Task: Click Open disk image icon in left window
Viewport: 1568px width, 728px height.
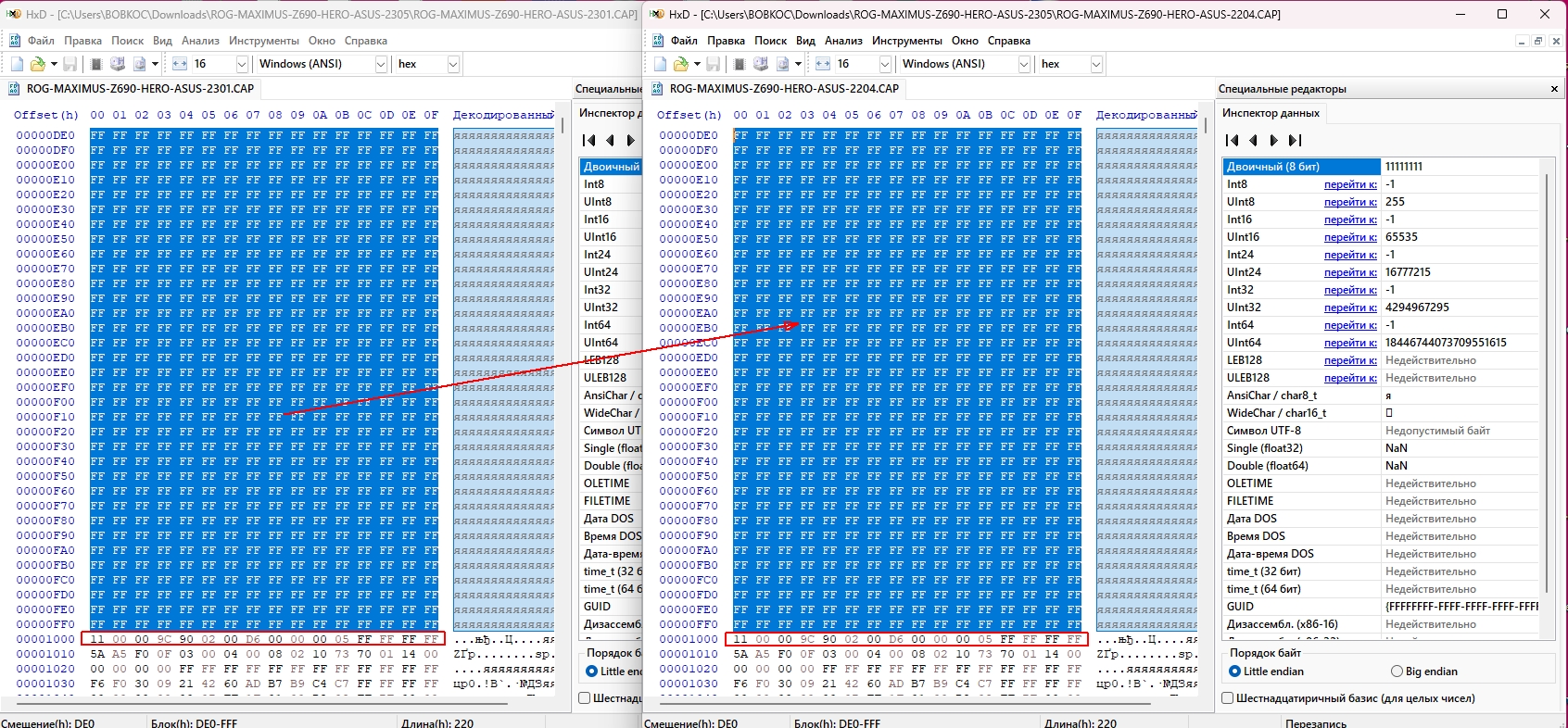Action: (139, 64)
